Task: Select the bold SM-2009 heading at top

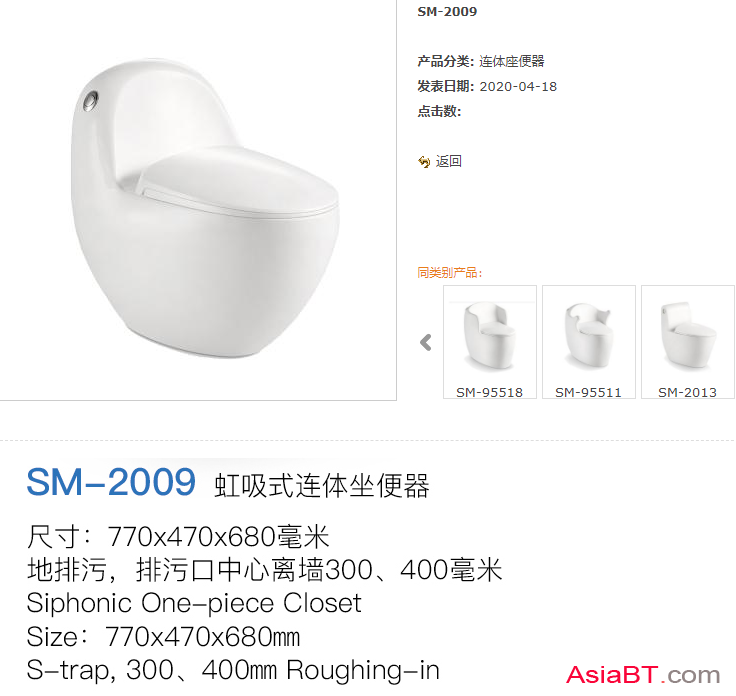Action: (x=447, y=12)
